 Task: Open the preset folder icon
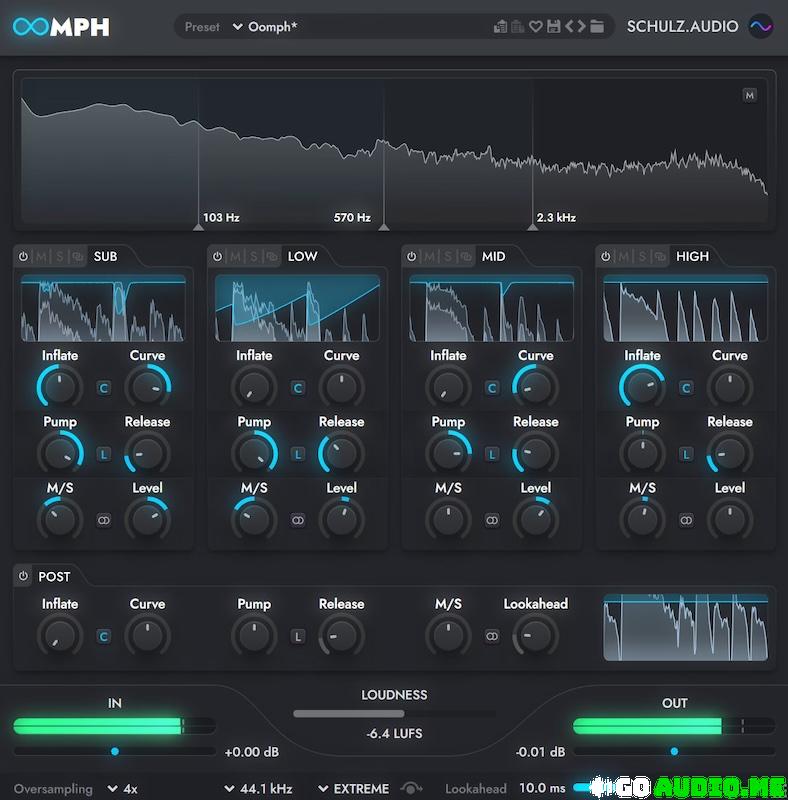[597, 27]
